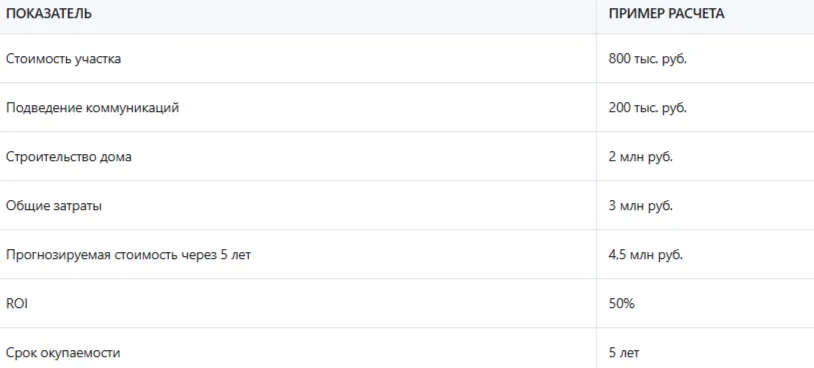
Task: Click the 50% value cell
Action: click(x=621, y=304)
